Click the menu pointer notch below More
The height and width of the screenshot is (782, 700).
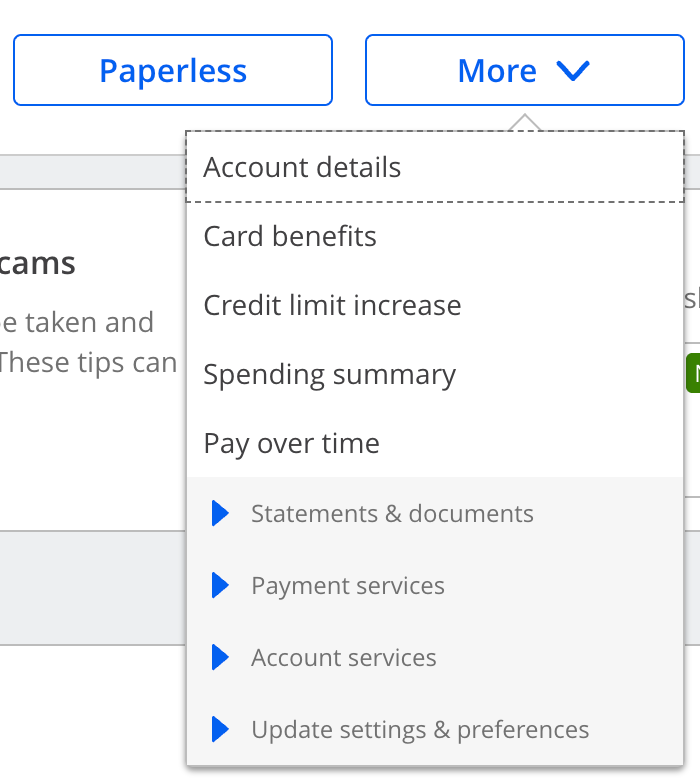pyautogui.click(x=525, y=123)
